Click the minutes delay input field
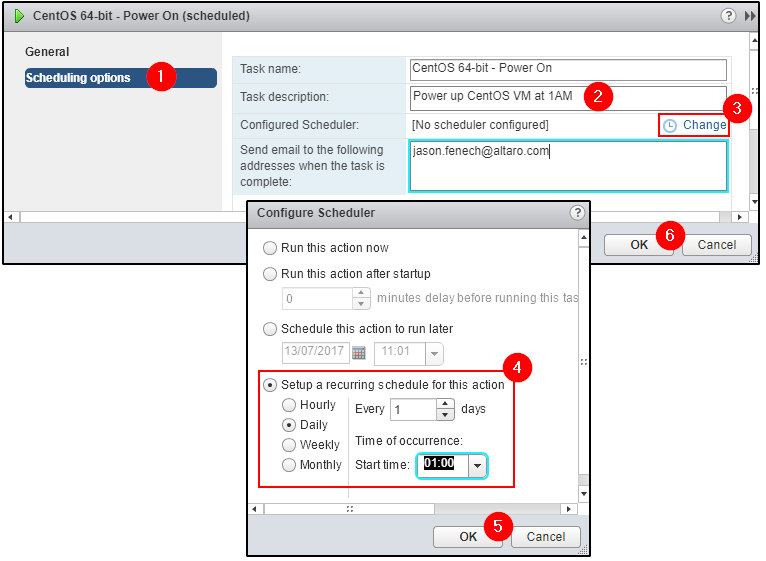 click(318, 298)
